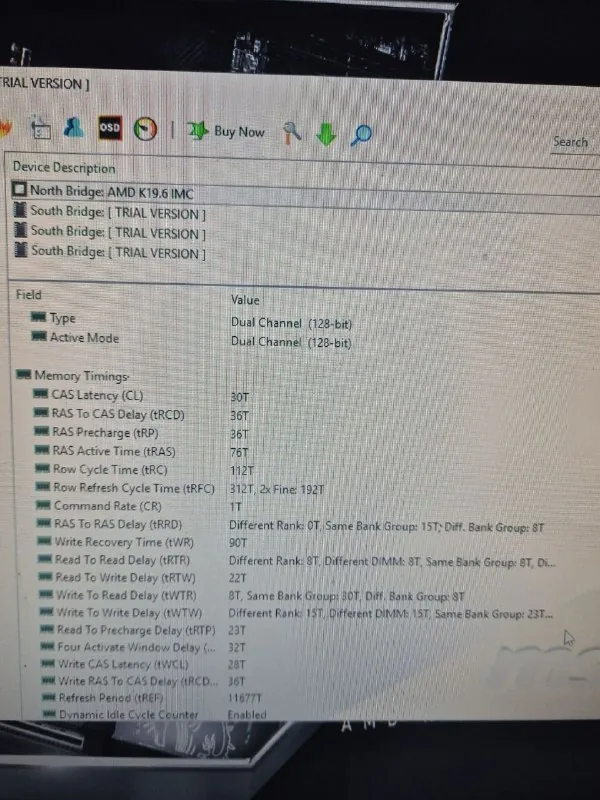Click the Buy Now button
This screenshot has width=600, height=800.
click(x=226, y=132)
